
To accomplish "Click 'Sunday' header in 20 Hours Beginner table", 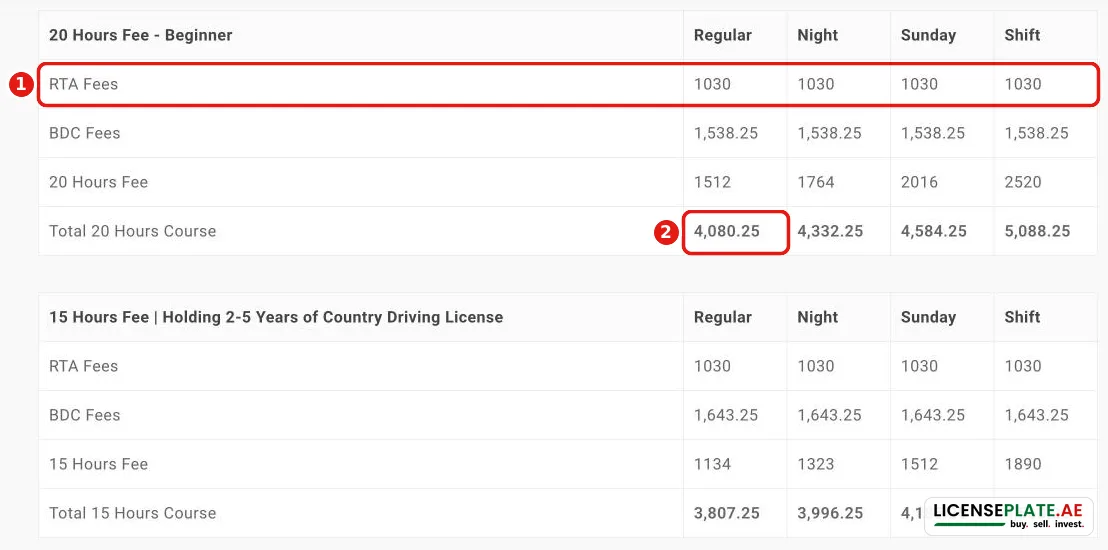I will [x=929, y=35].
